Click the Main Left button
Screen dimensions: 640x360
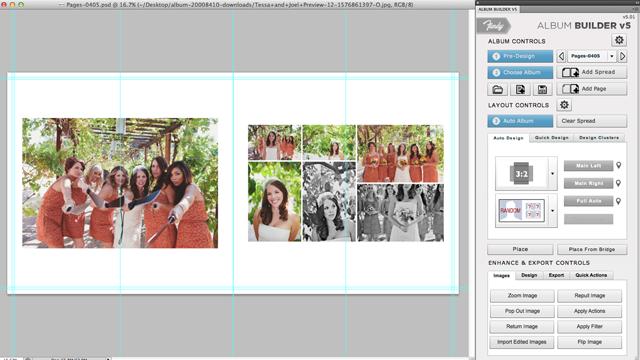(x=588, y=165)
